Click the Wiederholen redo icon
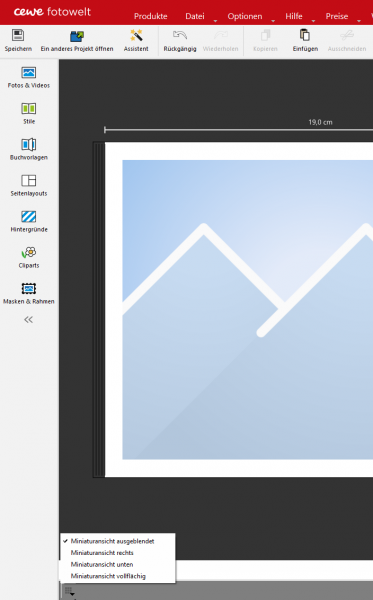Screen dimensions: 373x600 [x=220, y=35]
